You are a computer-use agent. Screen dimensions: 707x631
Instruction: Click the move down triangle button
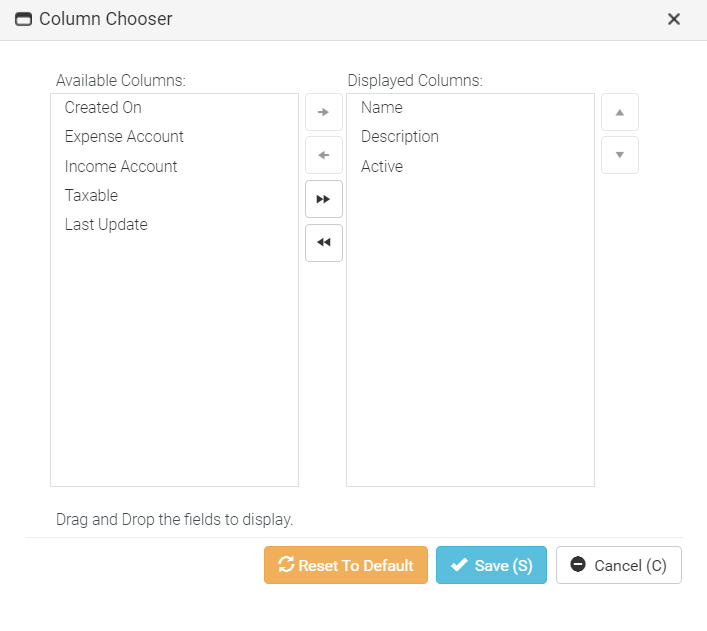(619, 155)
